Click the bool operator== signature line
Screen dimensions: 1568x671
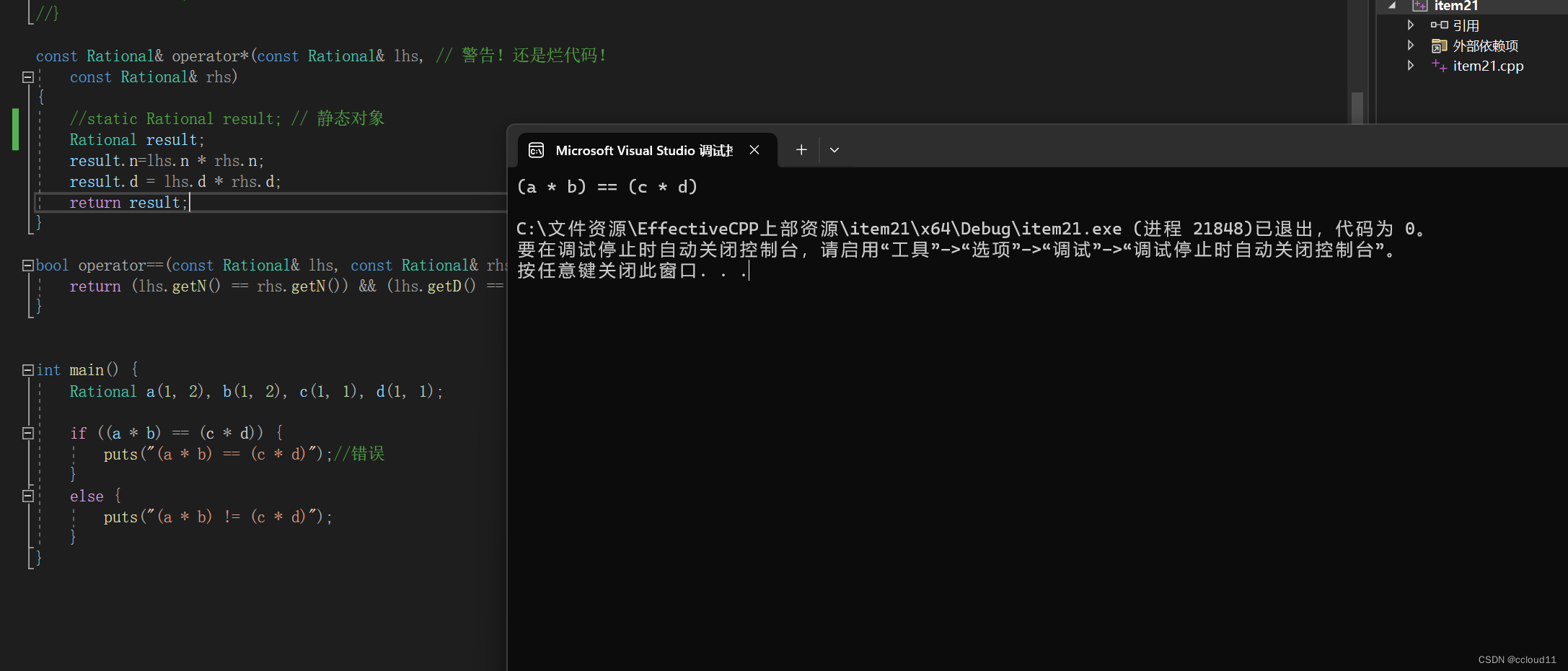271,266
